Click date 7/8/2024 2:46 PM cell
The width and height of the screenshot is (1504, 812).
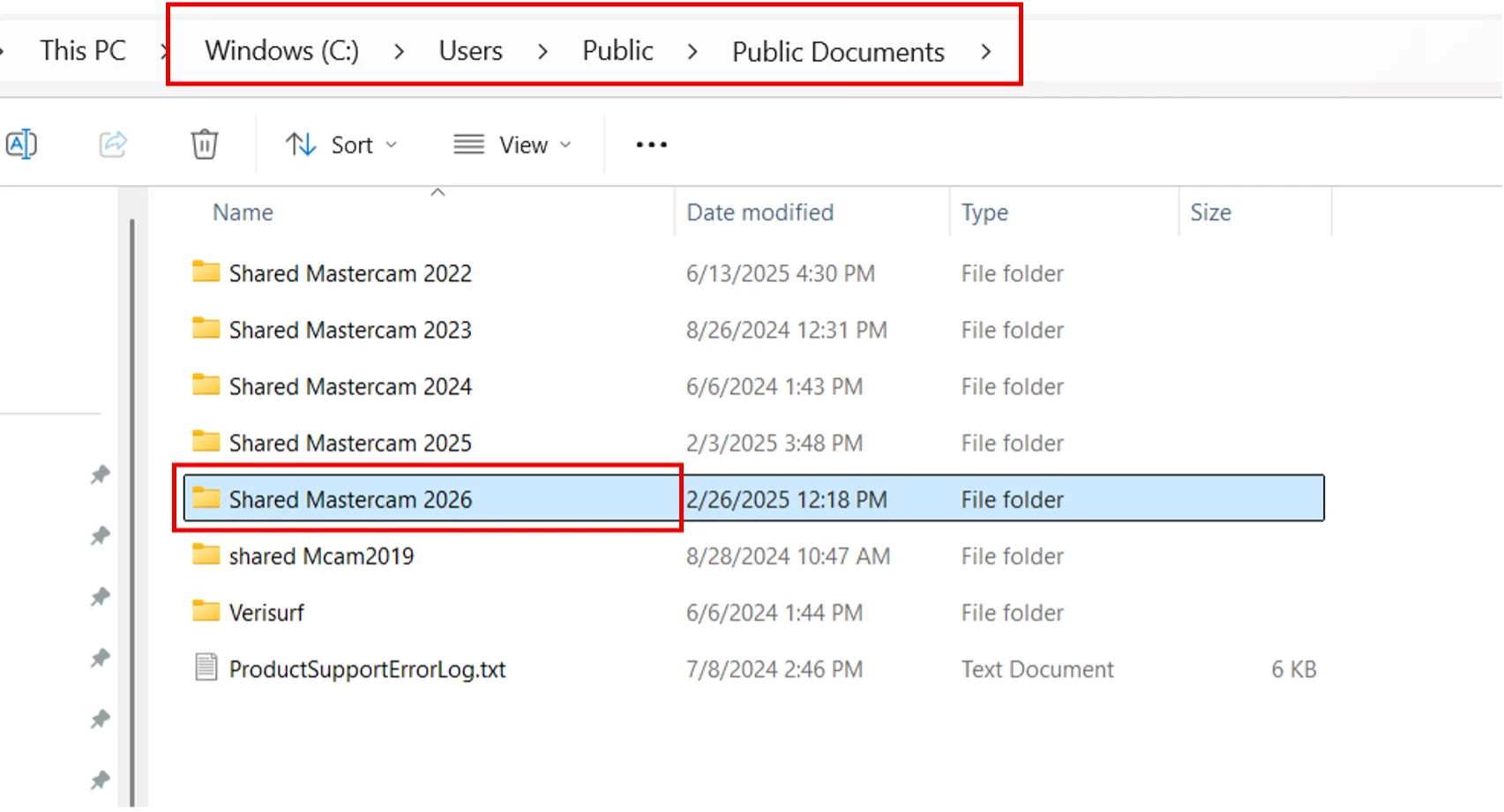click(774, 669)
